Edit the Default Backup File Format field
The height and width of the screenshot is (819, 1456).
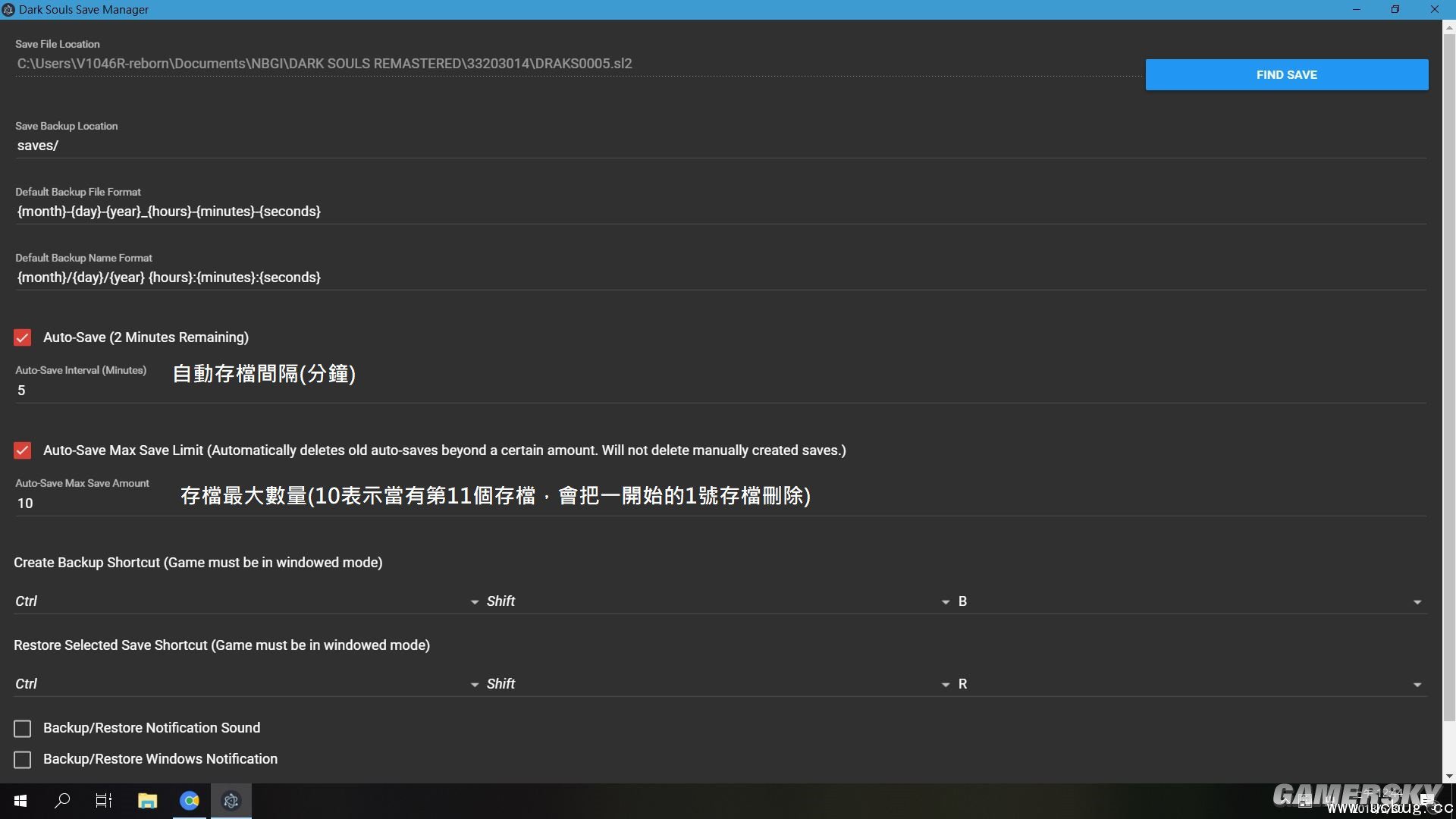[720, 212]
